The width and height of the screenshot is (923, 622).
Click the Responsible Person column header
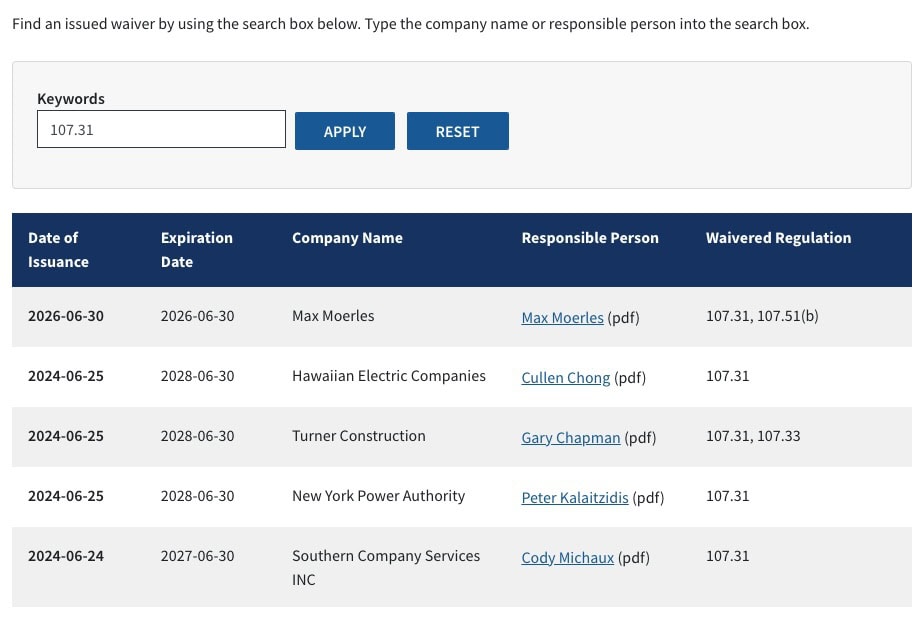(590, 238)
